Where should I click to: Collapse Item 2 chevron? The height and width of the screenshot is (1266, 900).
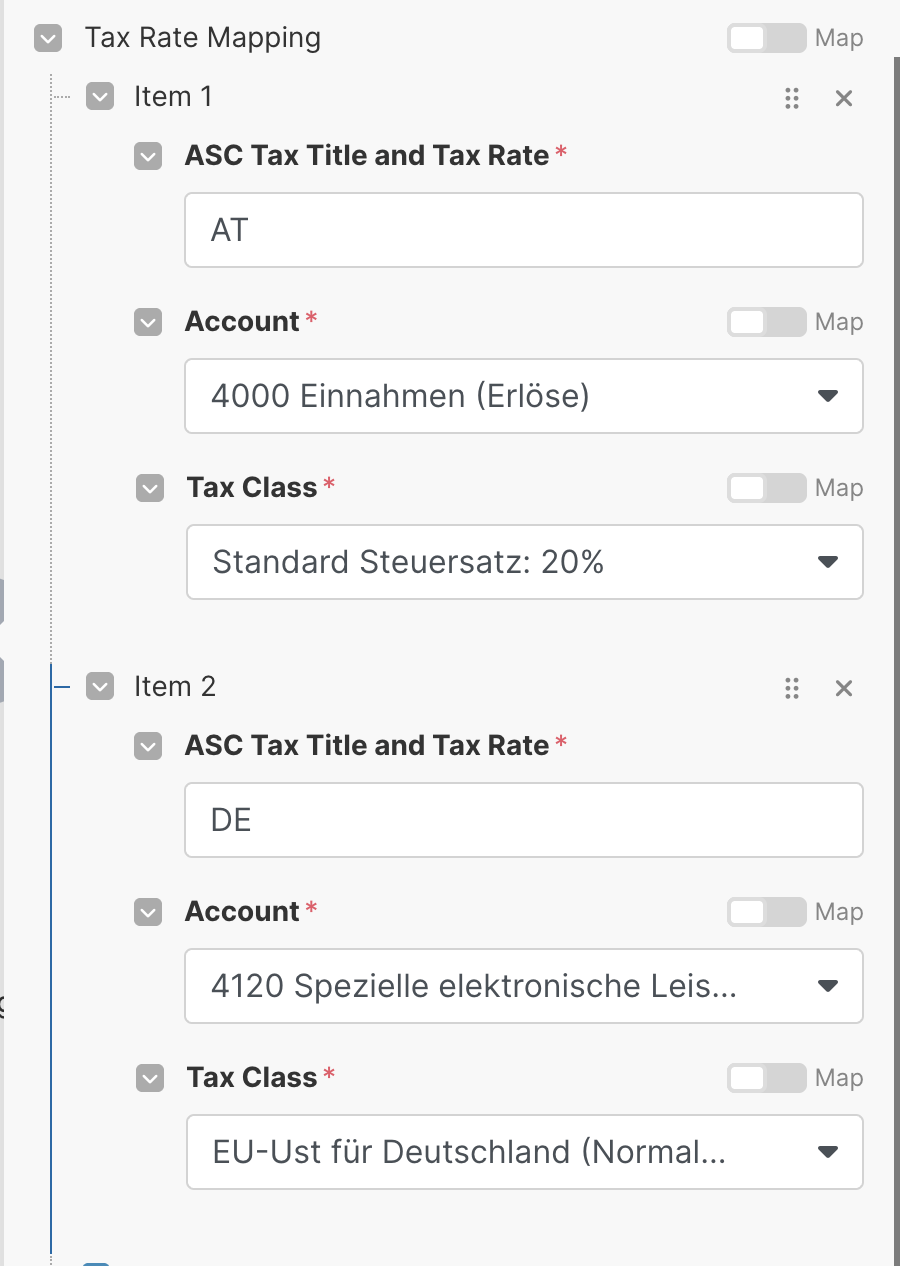coord(100,687)
